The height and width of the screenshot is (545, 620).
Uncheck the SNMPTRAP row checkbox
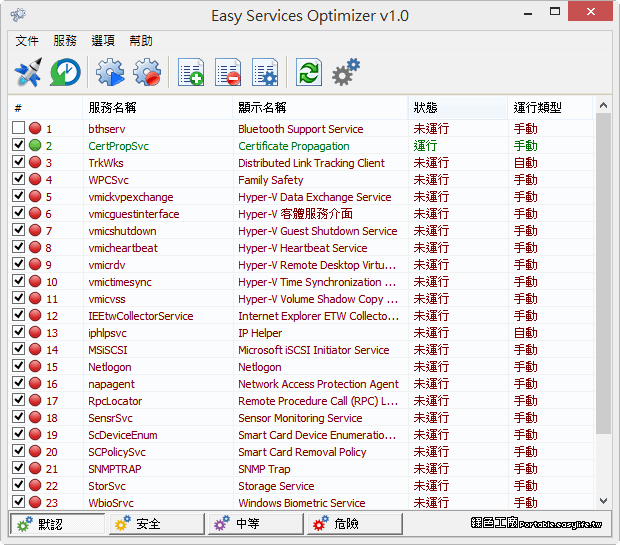tap(18, 468)
